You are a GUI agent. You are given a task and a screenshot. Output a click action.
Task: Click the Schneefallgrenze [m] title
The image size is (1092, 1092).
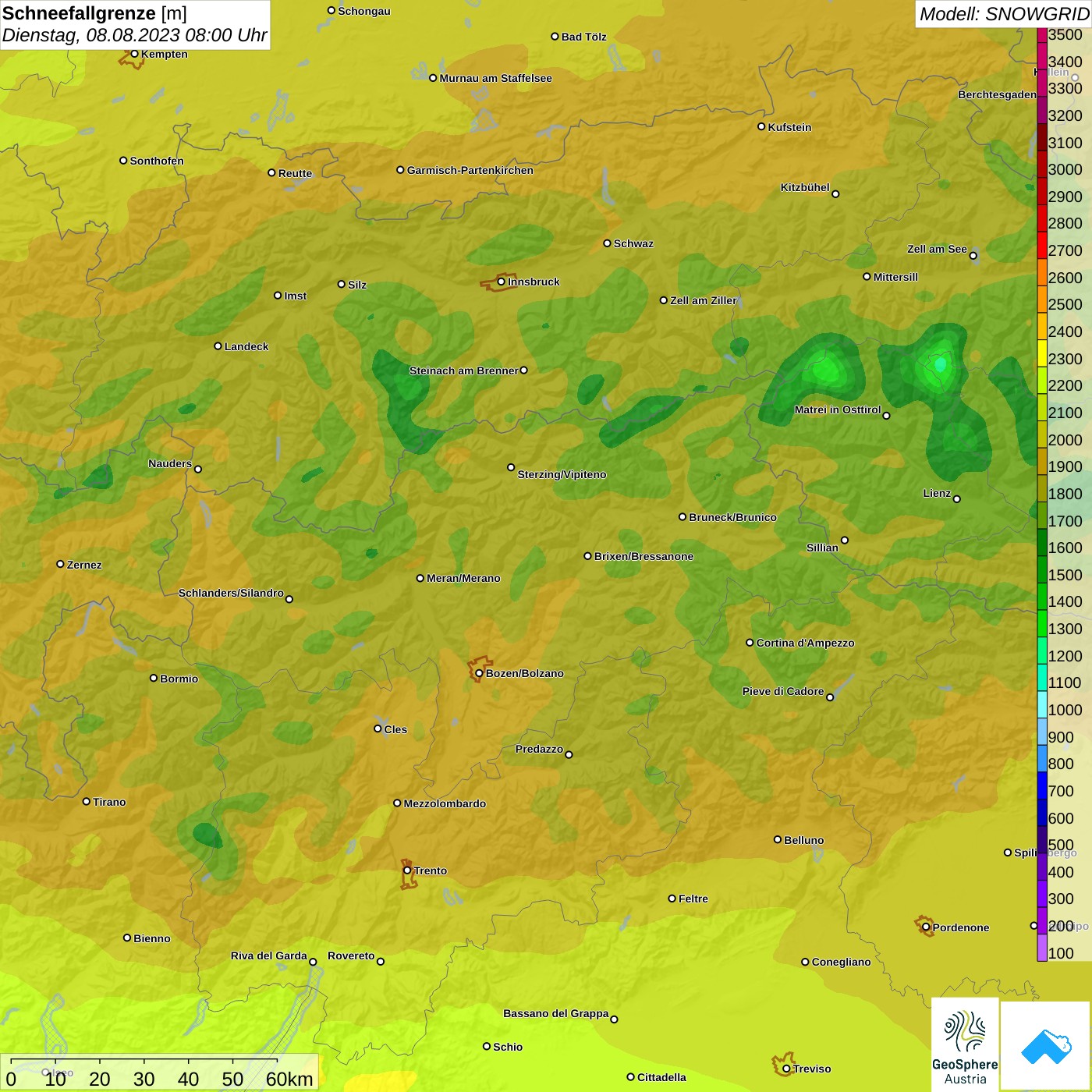point(94,13)
